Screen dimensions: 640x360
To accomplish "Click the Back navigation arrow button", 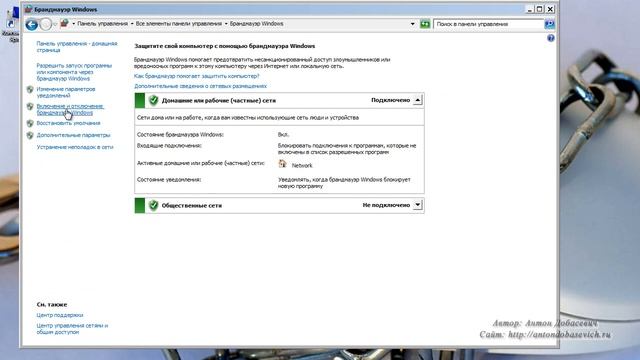I will [31, 24].
